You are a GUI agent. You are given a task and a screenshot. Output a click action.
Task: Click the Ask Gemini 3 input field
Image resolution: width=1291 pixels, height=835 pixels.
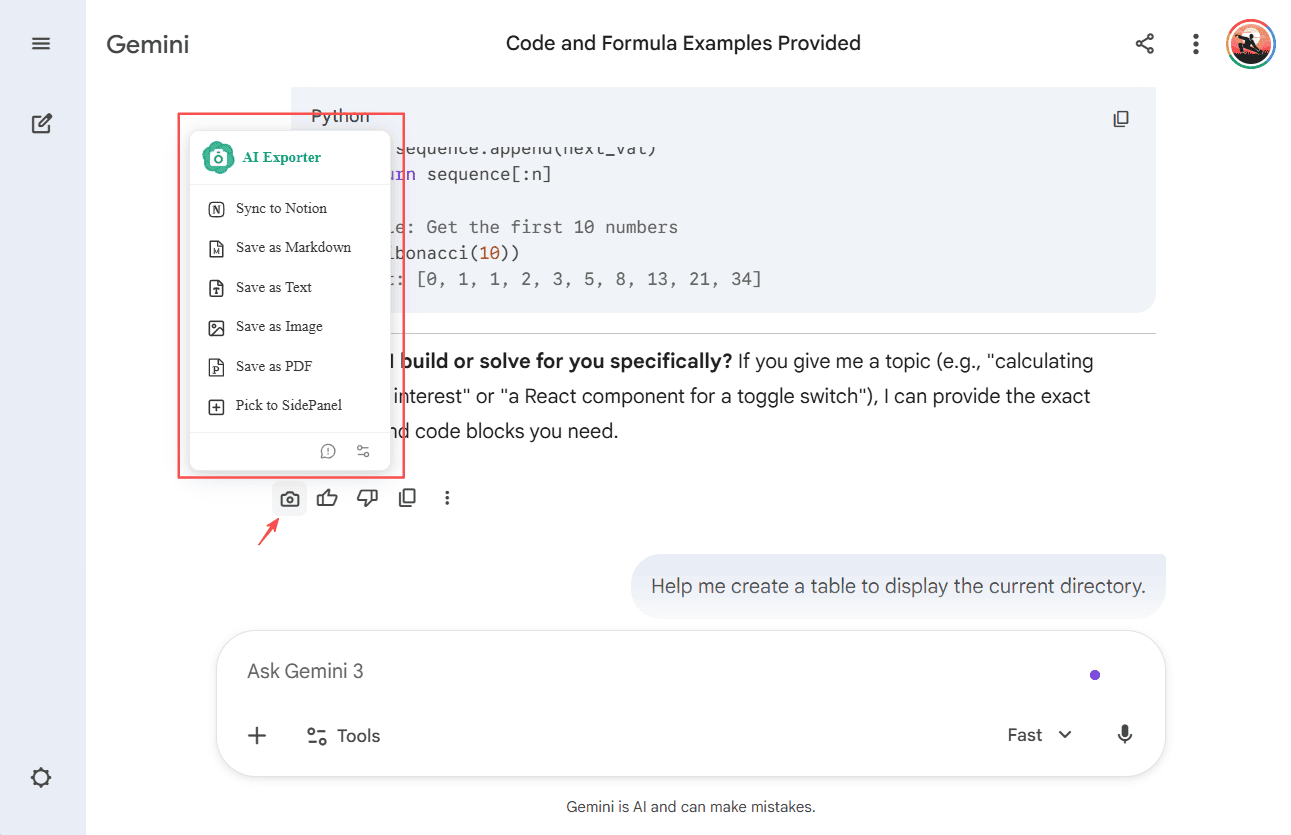500,670
